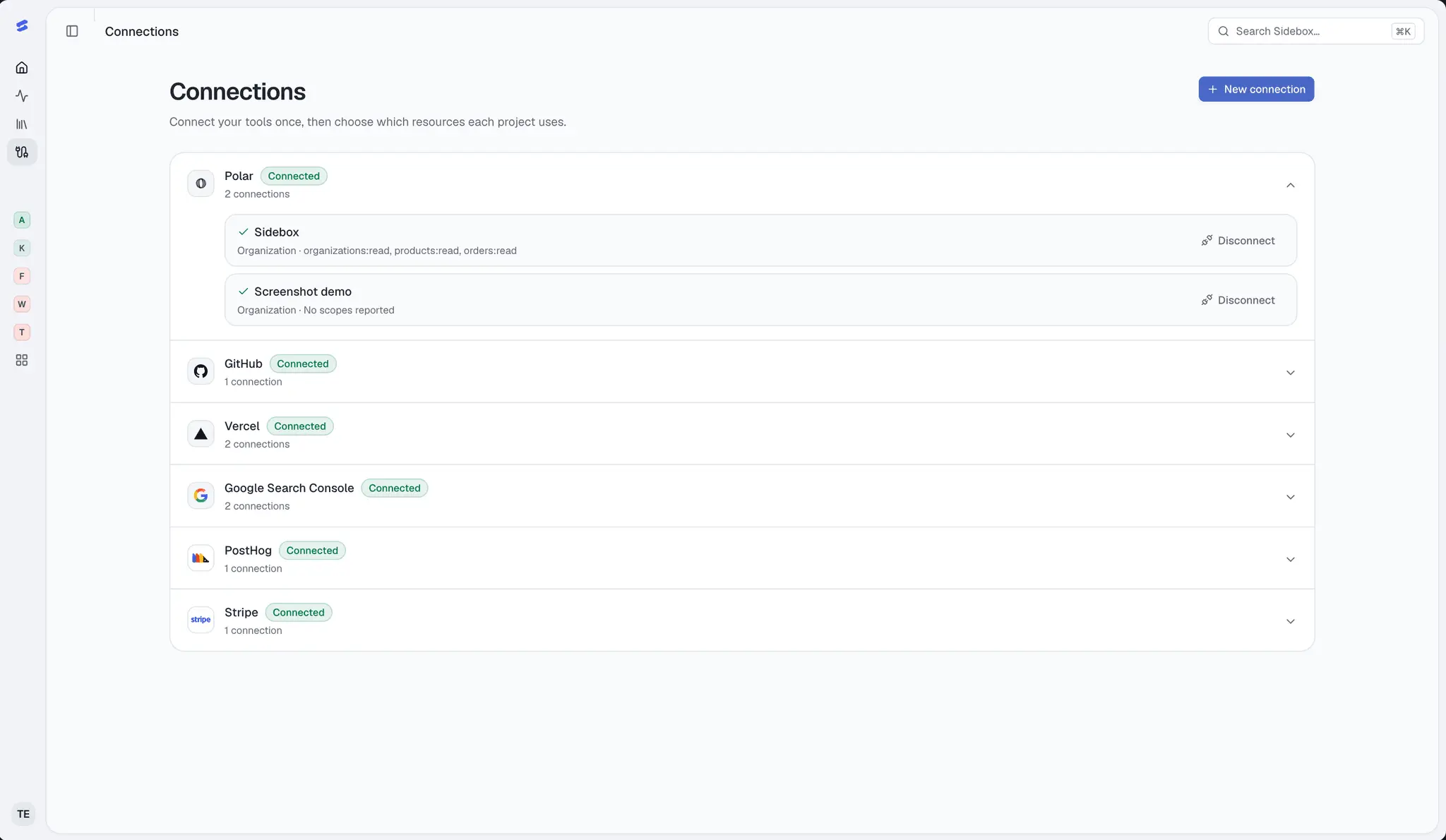This screenshot has height=840, width=1446.
Task: Select the Connections sidebar icon
Action: (22, 152)
